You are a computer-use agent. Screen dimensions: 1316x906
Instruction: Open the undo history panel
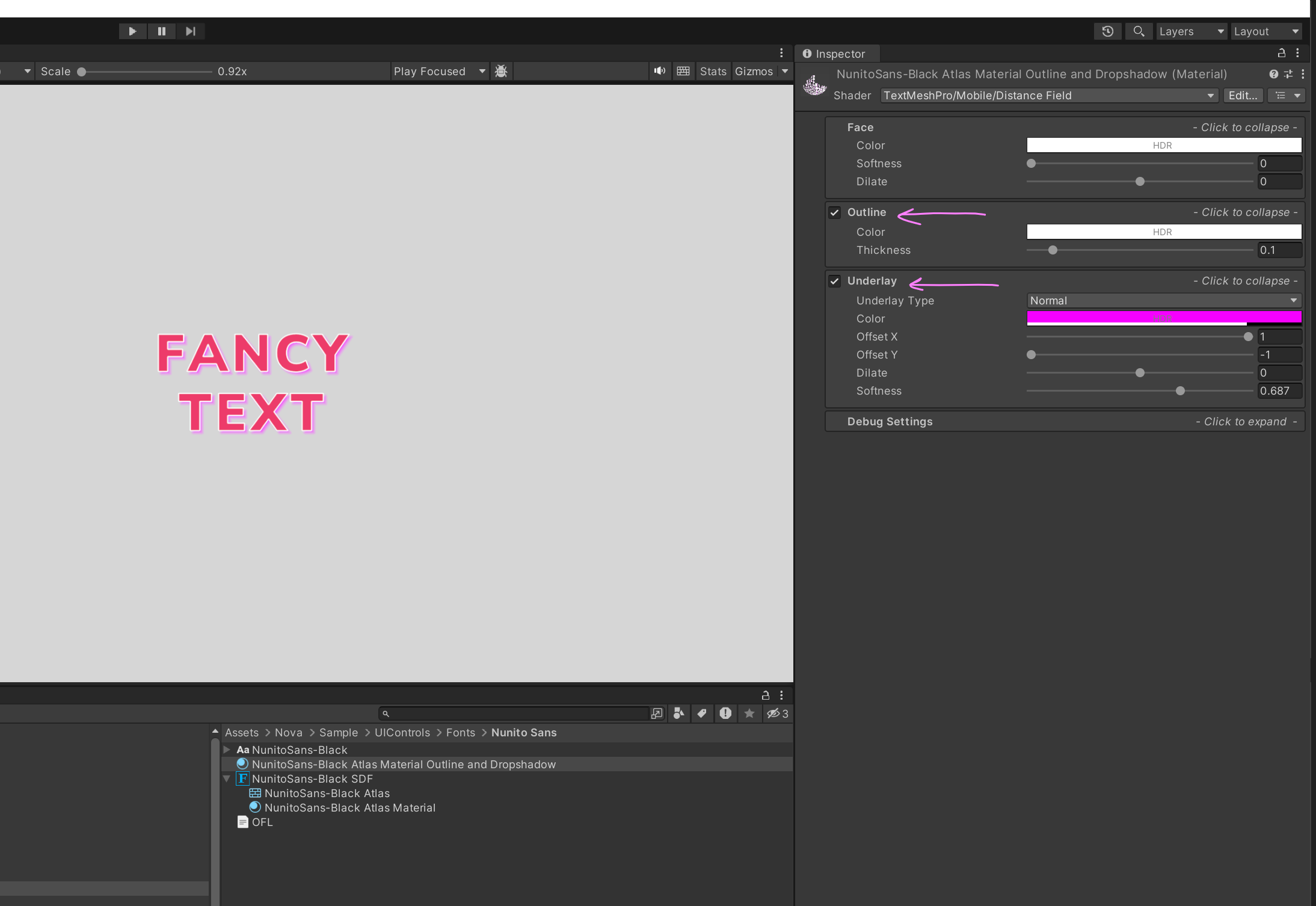click(1107, 31)
